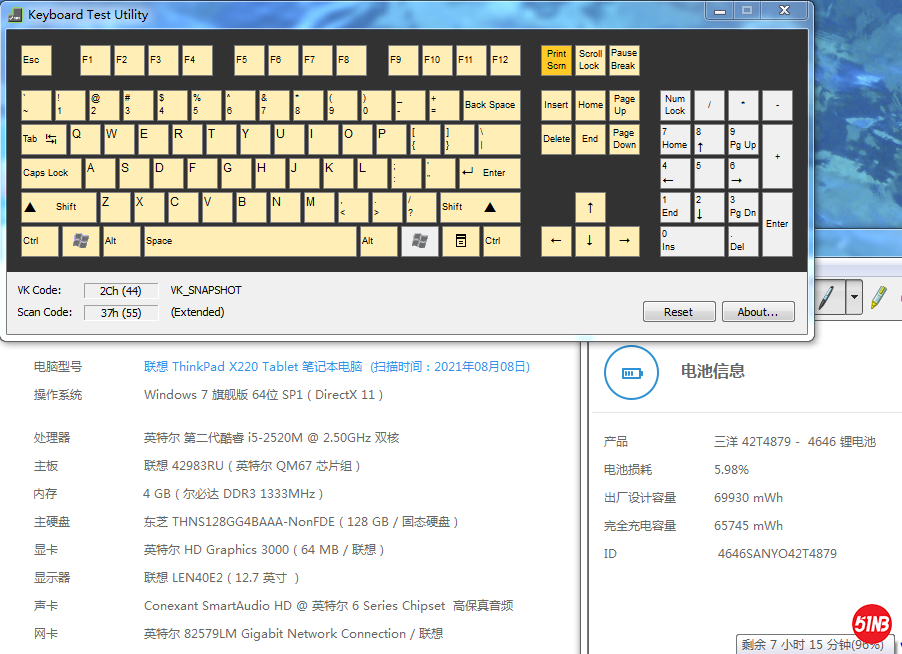Toggle the Caps Lock key
Image resolution: width=902 pixels, height=654 pixels.
coord(52,173)
